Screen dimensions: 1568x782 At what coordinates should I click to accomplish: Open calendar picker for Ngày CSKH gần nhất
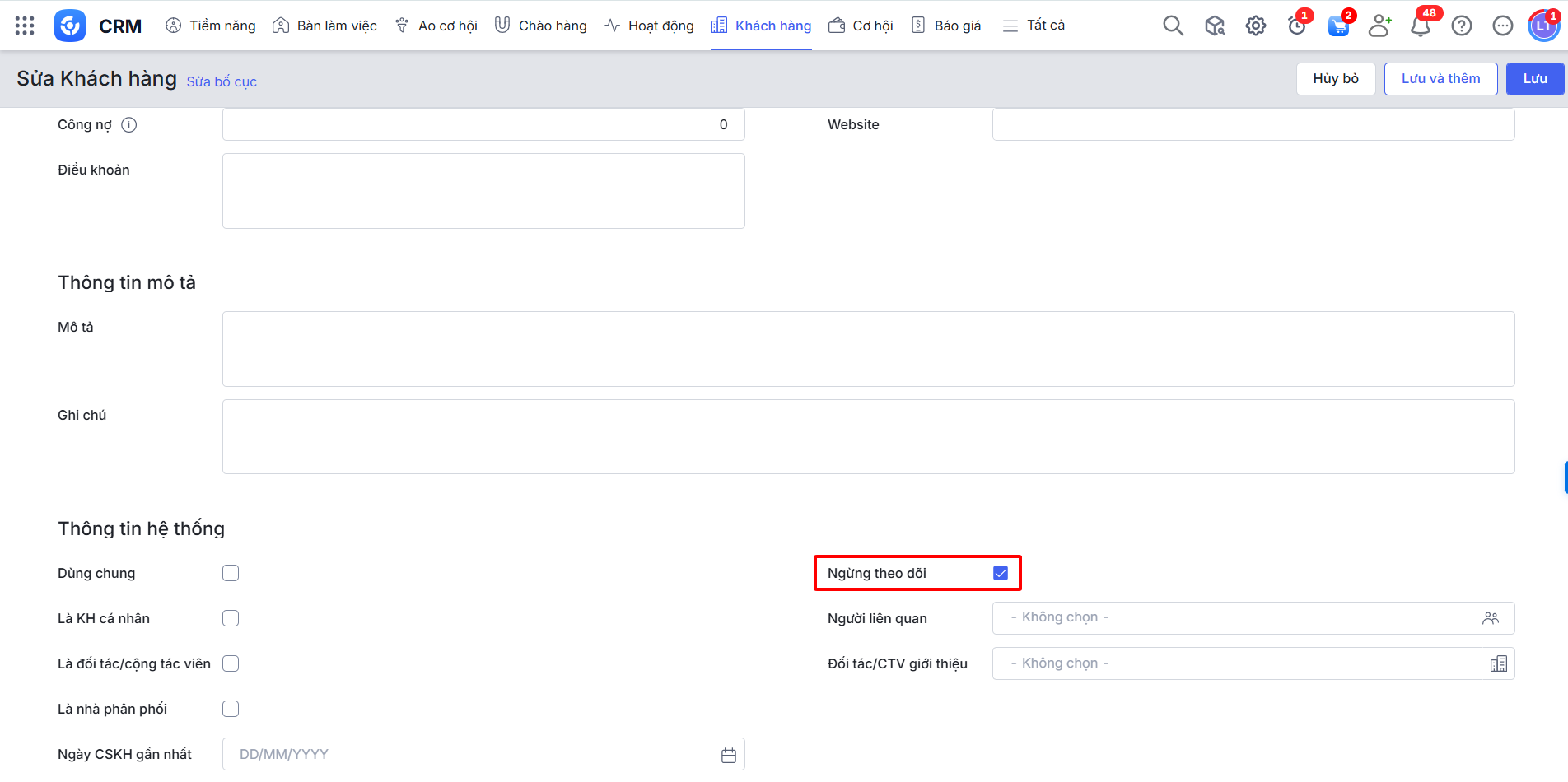point(728,755)
